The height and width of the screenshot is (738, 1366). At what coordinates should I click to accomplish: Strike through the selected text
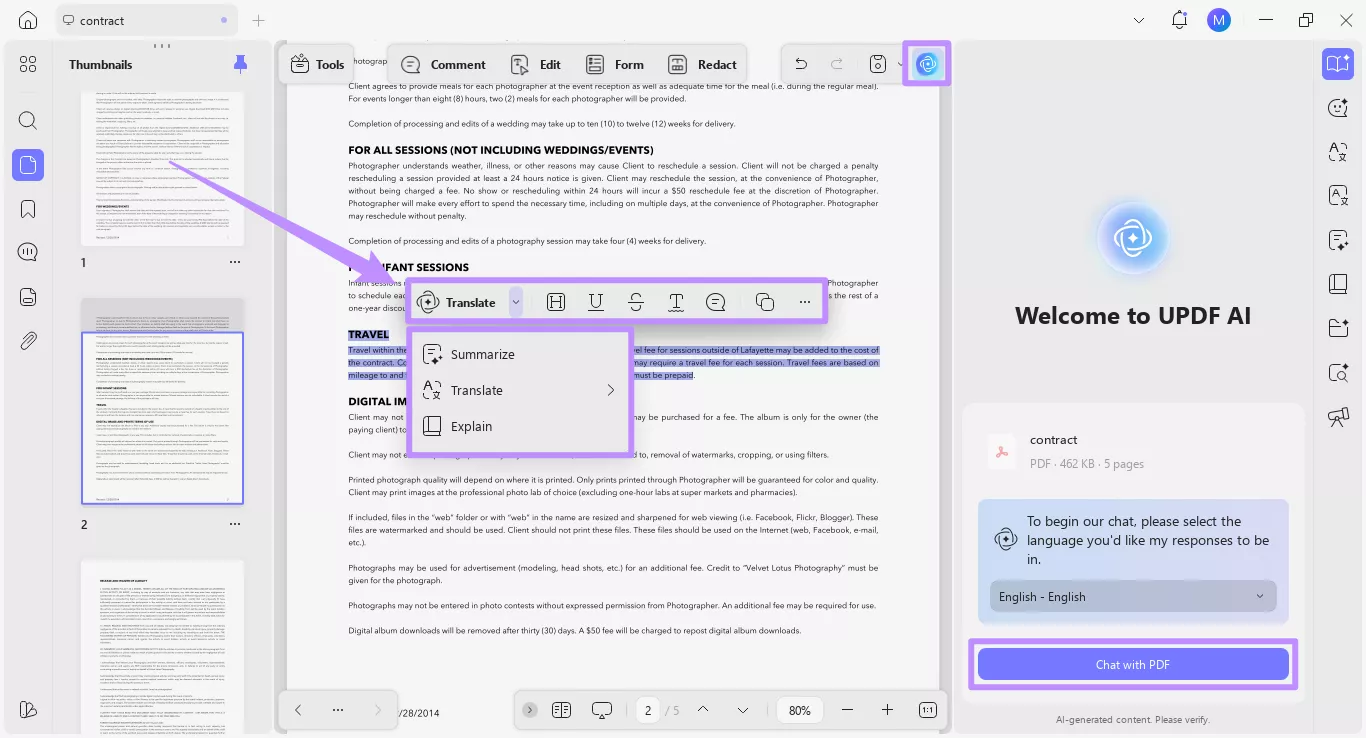click(x=636, y=302)
